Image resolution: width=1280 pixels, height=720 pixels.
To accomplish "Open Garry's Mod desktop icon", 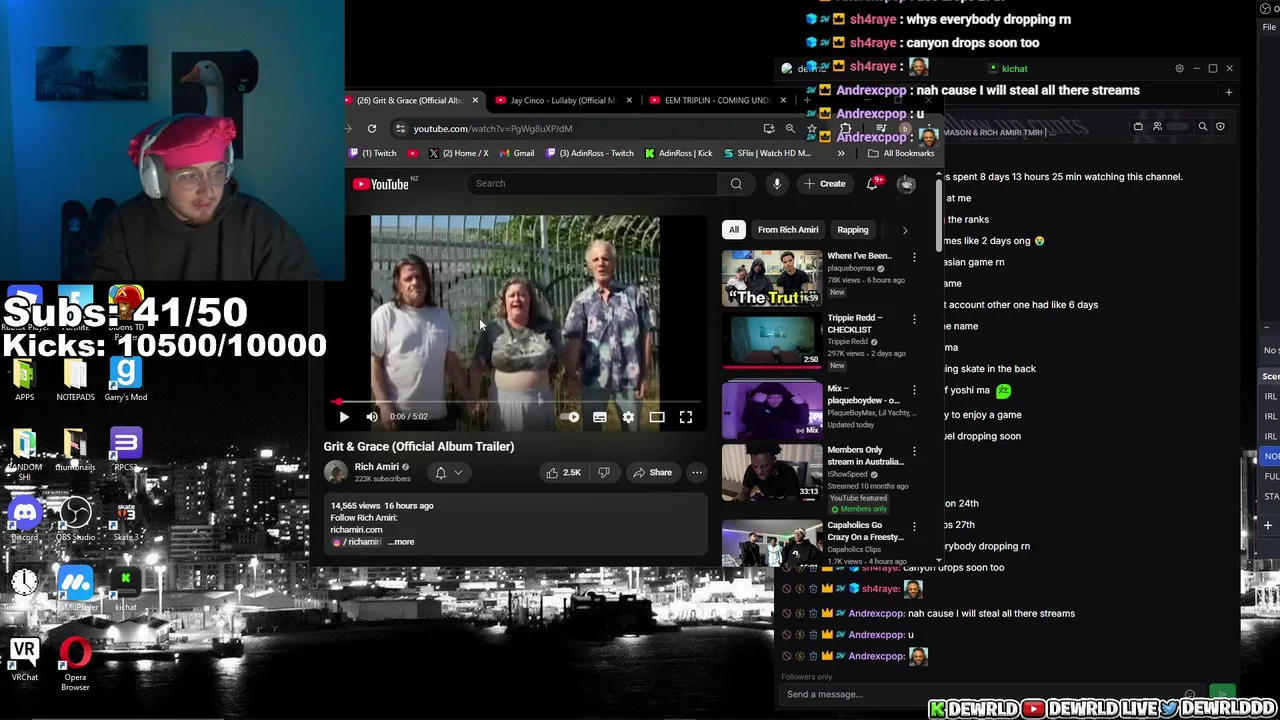I will pyautogui.click(x=126, y=380).
